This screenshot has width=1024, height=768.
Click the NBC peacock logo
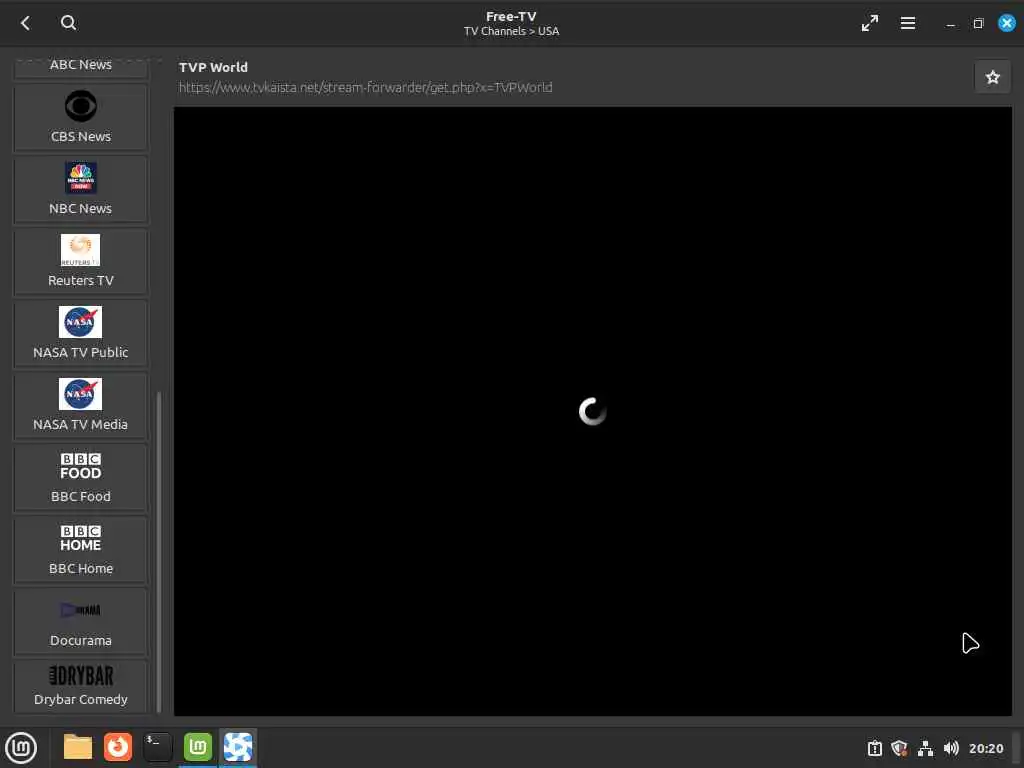[x=80, y=178]
